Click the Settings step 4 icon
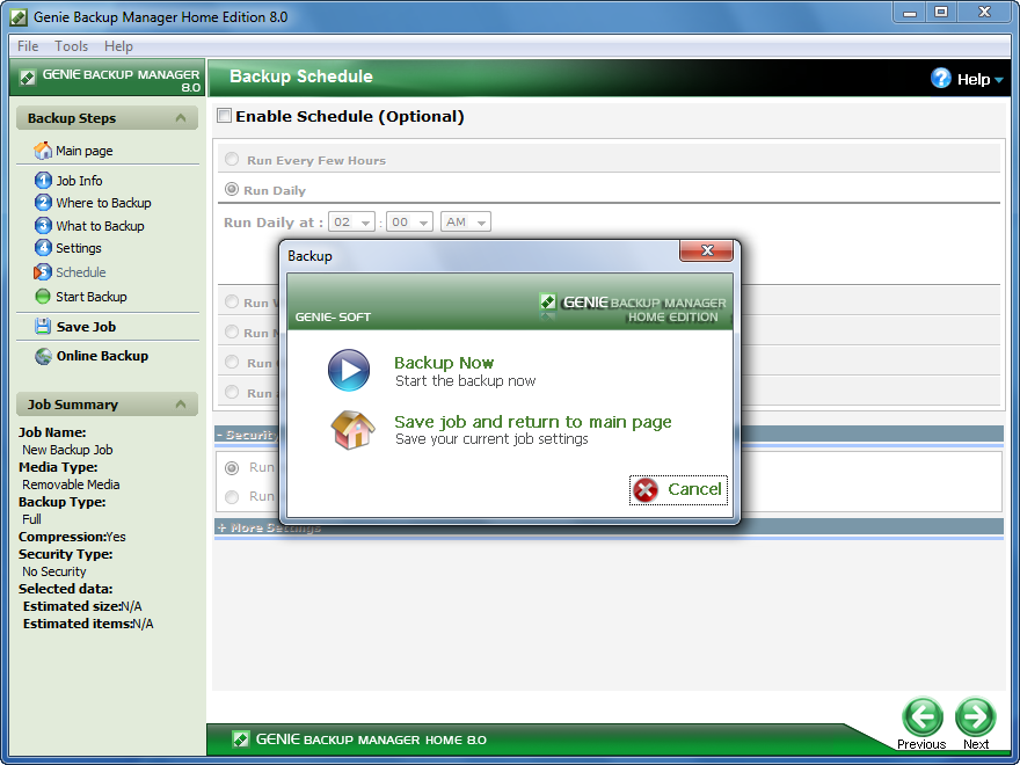The height and width of the screenshot is (765, 1020). [x=43, y=248]
